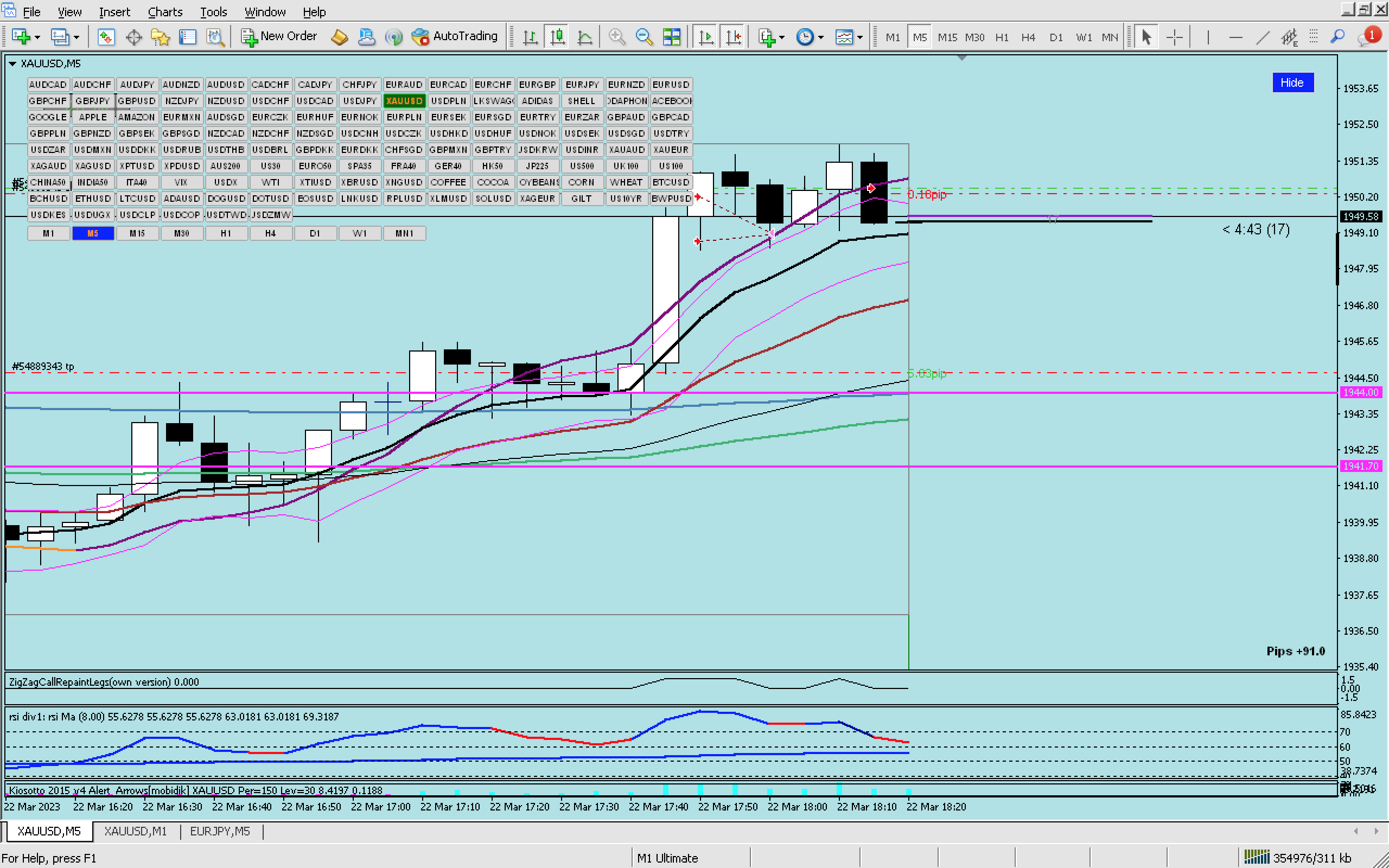Open the Strategy Tester icon

click(x=215, y=37)
